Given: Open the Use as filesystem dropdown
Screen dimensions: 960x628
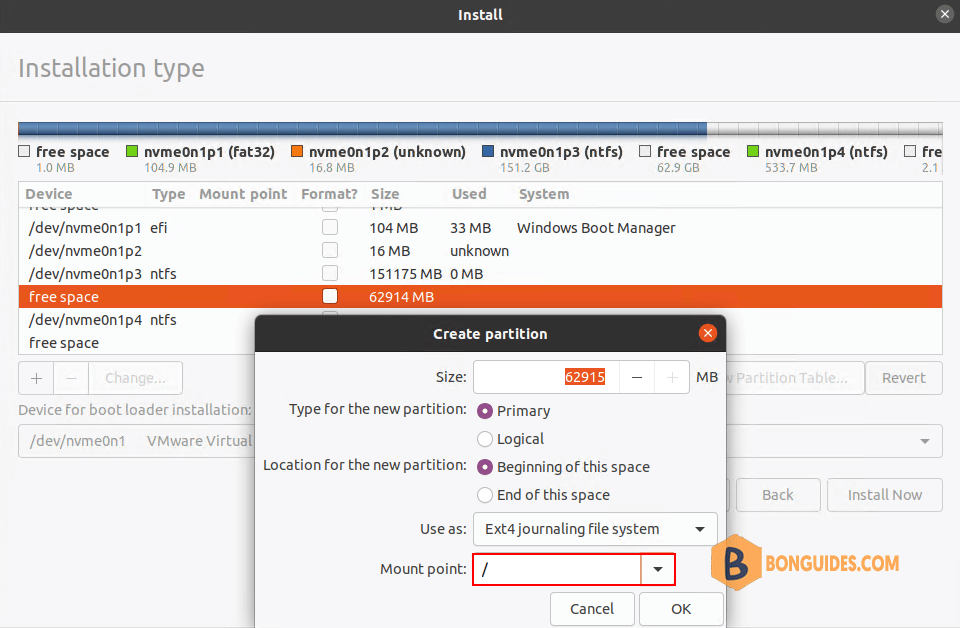Looking at the screenshot, I should coord(595,529).
